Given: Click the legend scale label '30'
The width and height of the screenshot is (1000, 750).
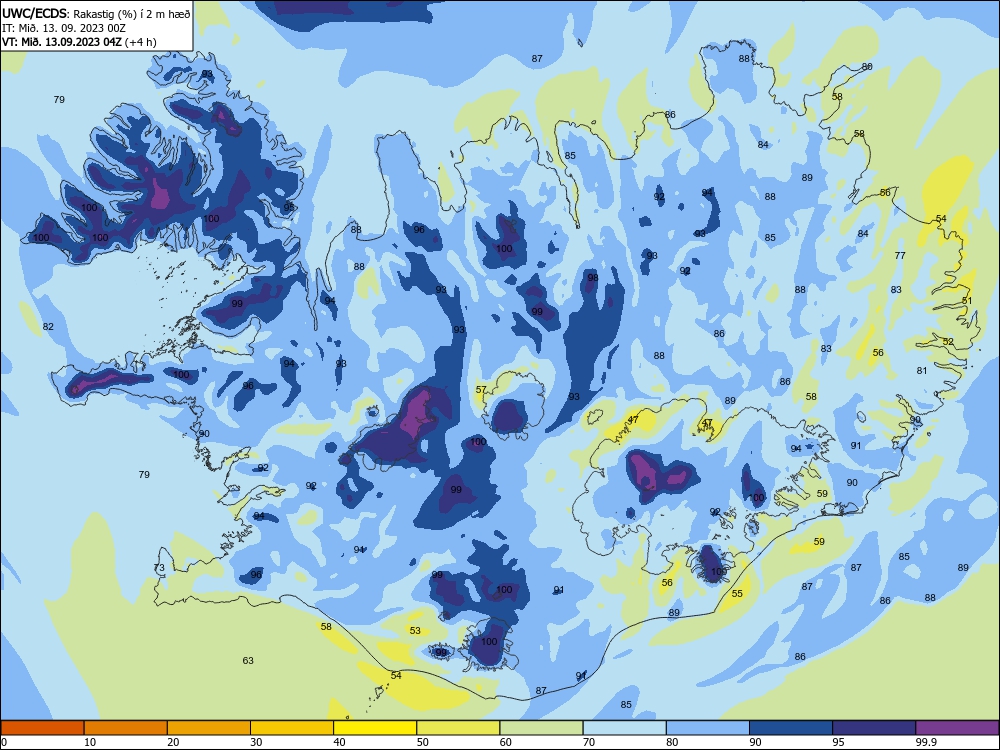Looking at the screenshot, I should (x=256, y=742).
